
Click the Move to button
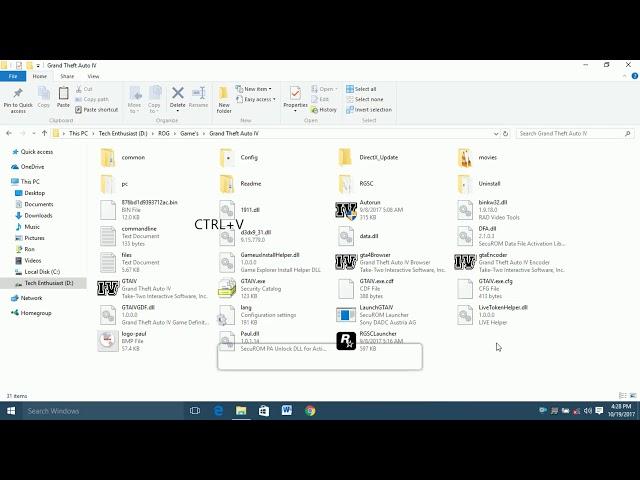click(134, 100)
